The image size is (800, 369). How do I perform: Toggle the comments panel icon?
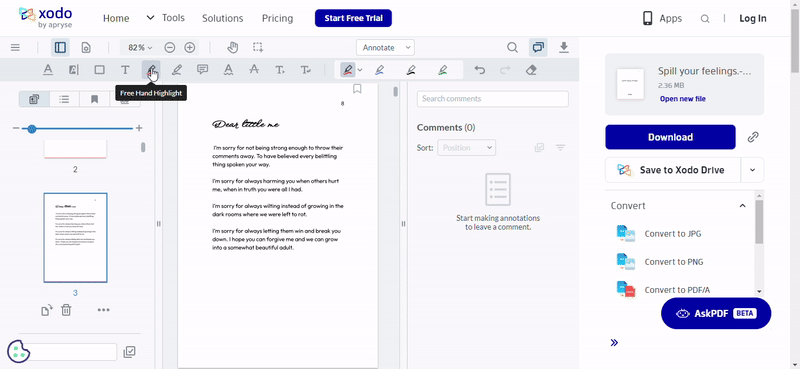pos(538,47)
